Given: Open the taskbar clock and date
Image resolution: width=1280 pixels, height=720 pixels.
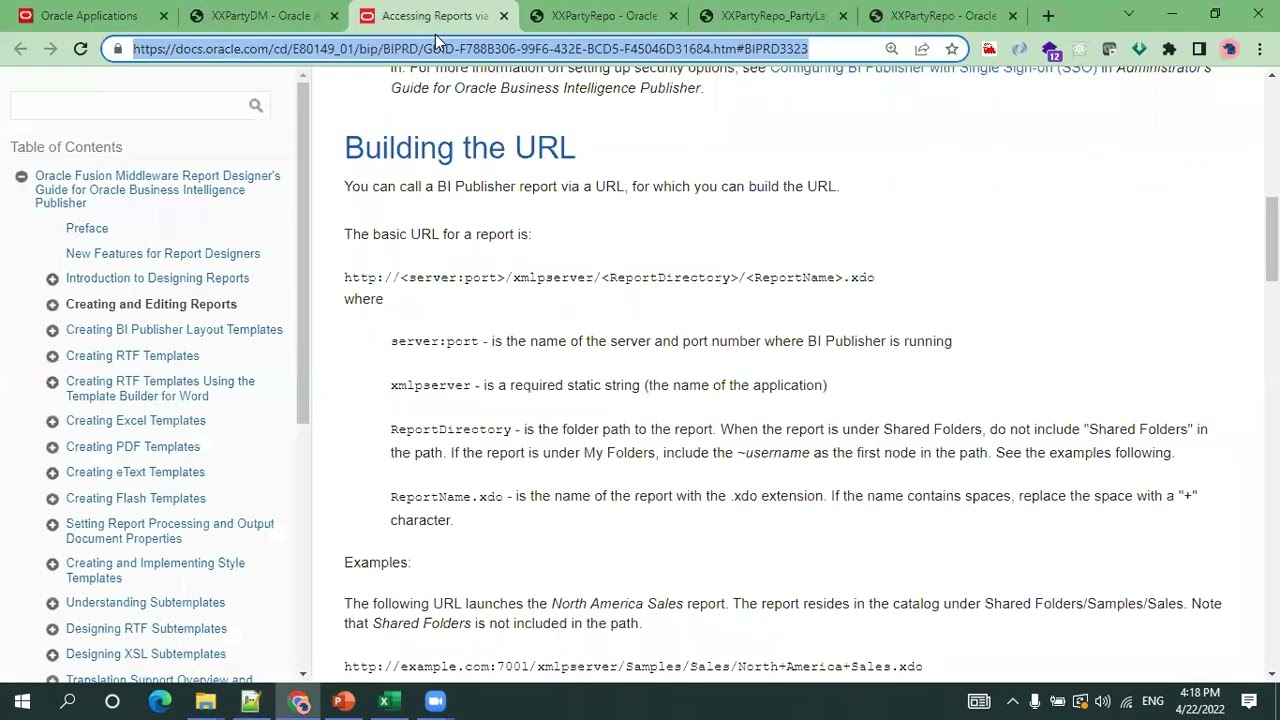Looking at the screenshot, I should click(x=1199, y=701).
